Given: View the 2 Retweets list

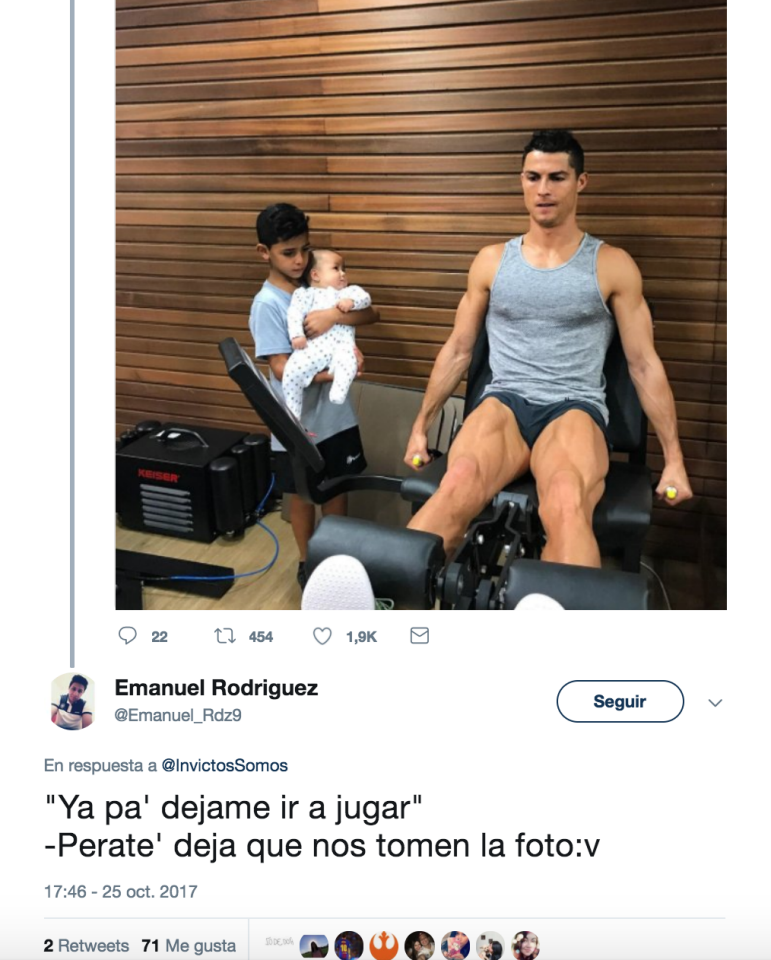Looking at the screenshot, I should [86, 945].
